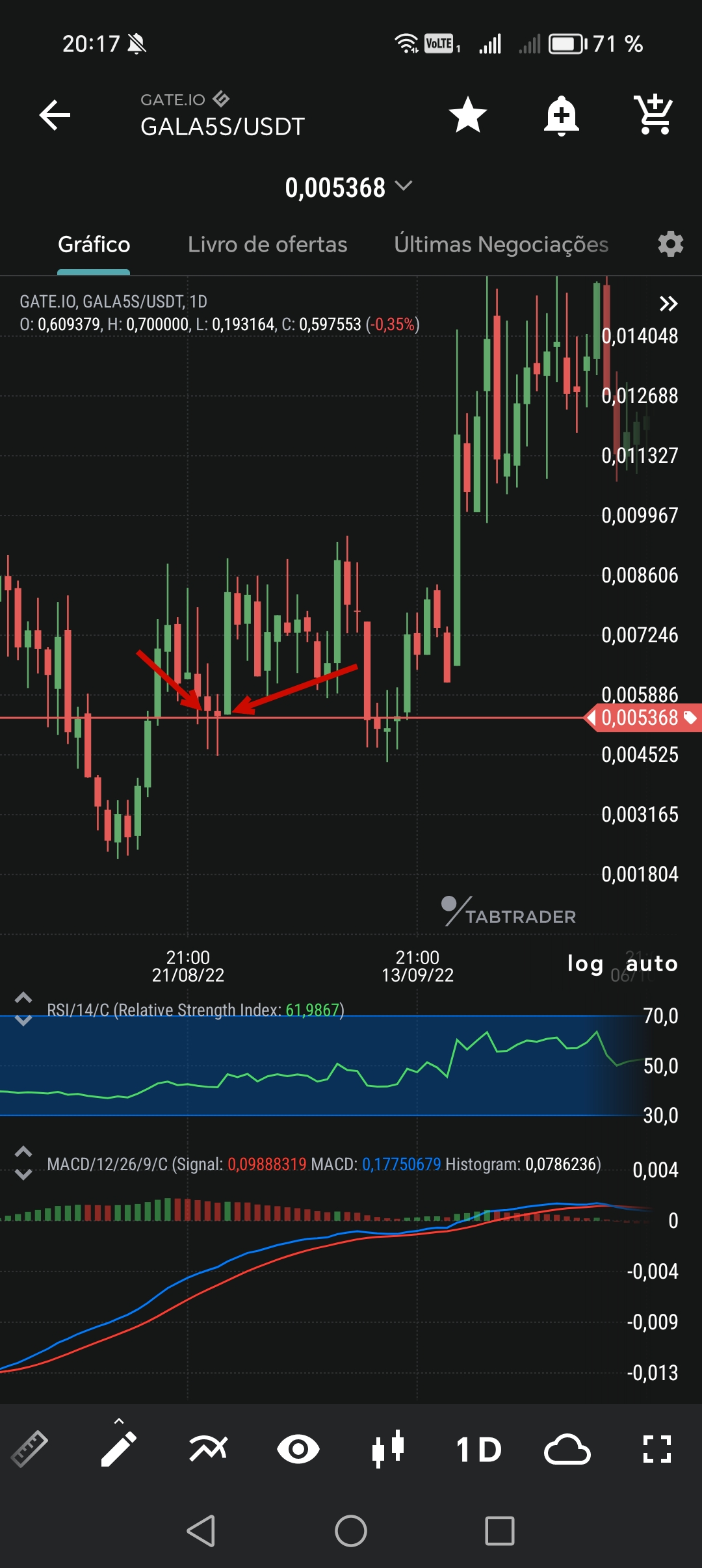Image resolution: width=702 pixels, height=1568 pixels.
Task: Tap the RSI 70,0 level label
Action: click(x=660, y=1016)
